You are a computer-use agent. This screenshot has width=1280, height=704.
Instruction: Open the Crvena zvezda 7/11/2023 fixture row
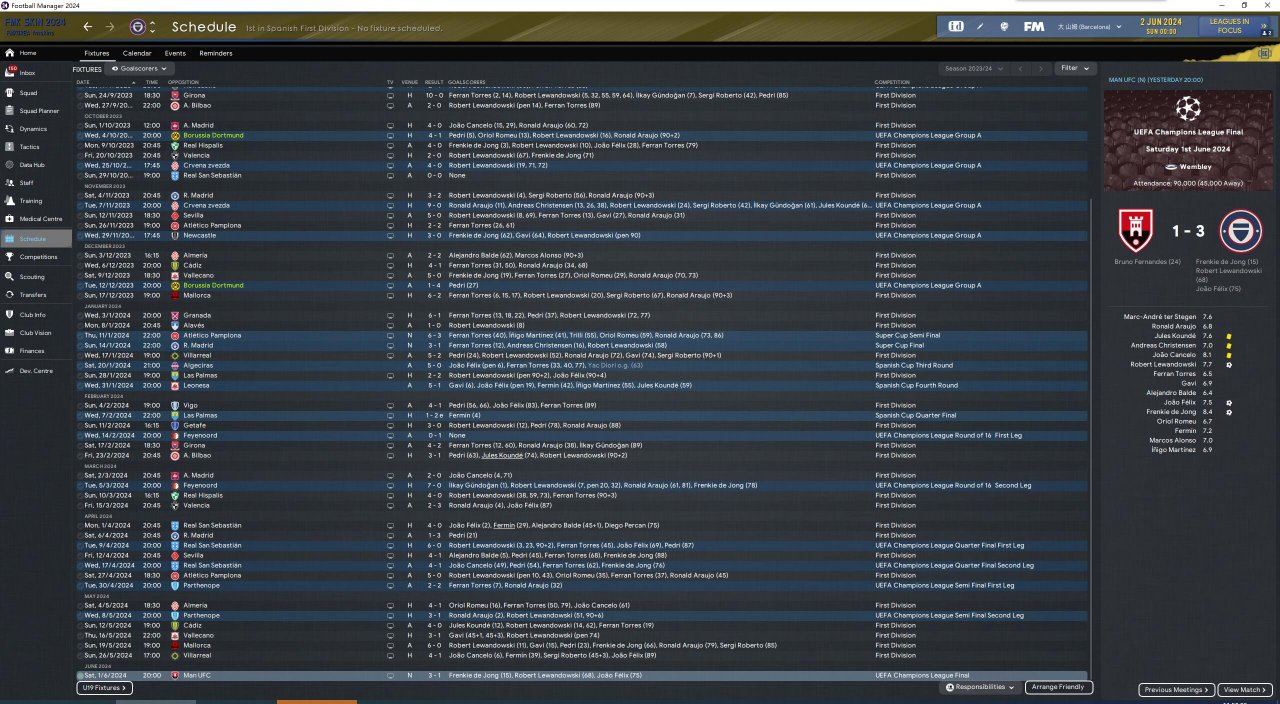(581, 205)
